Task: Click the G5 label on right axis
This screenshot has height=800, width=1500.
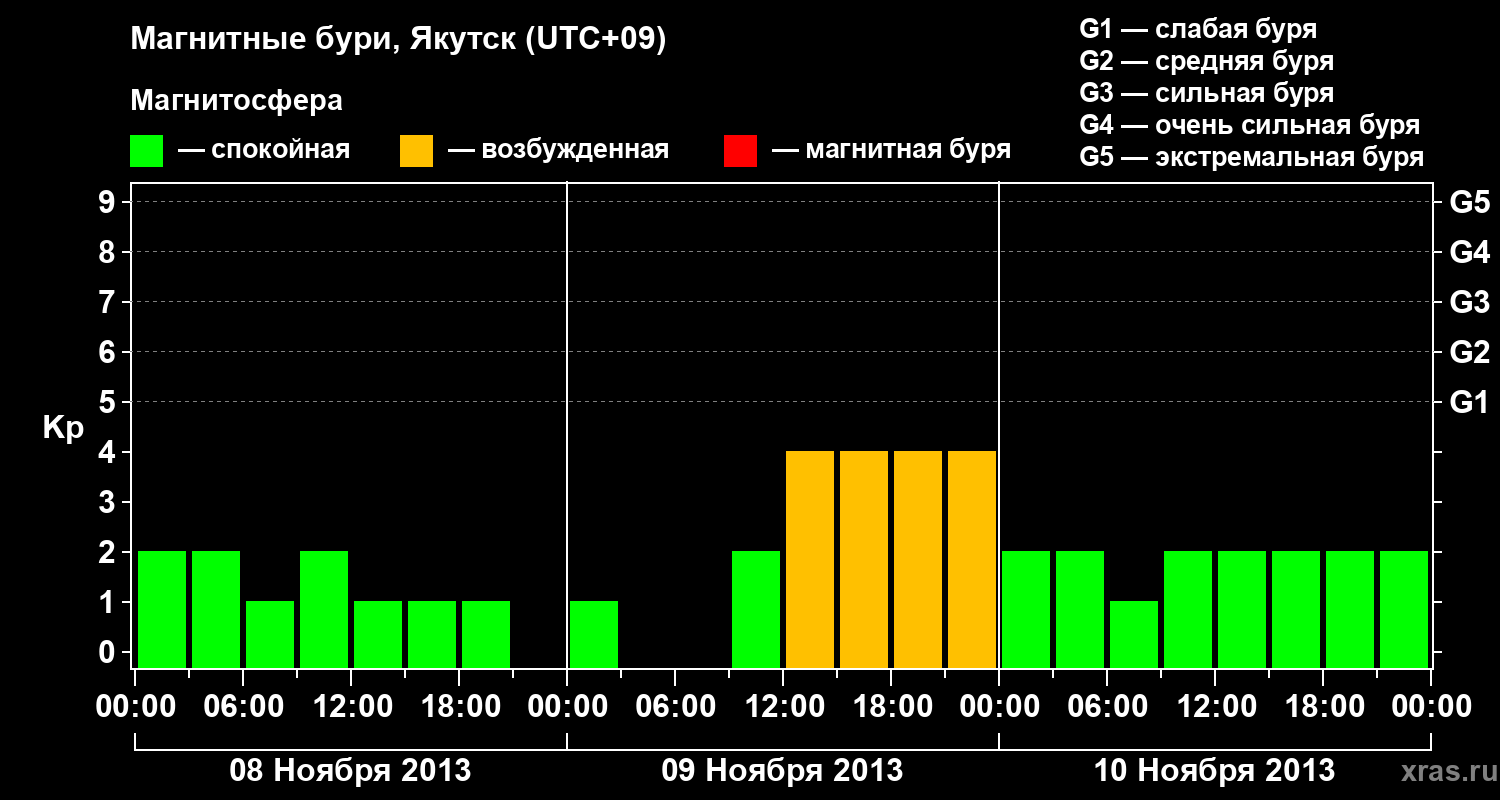Action: tap(1469, 203)
